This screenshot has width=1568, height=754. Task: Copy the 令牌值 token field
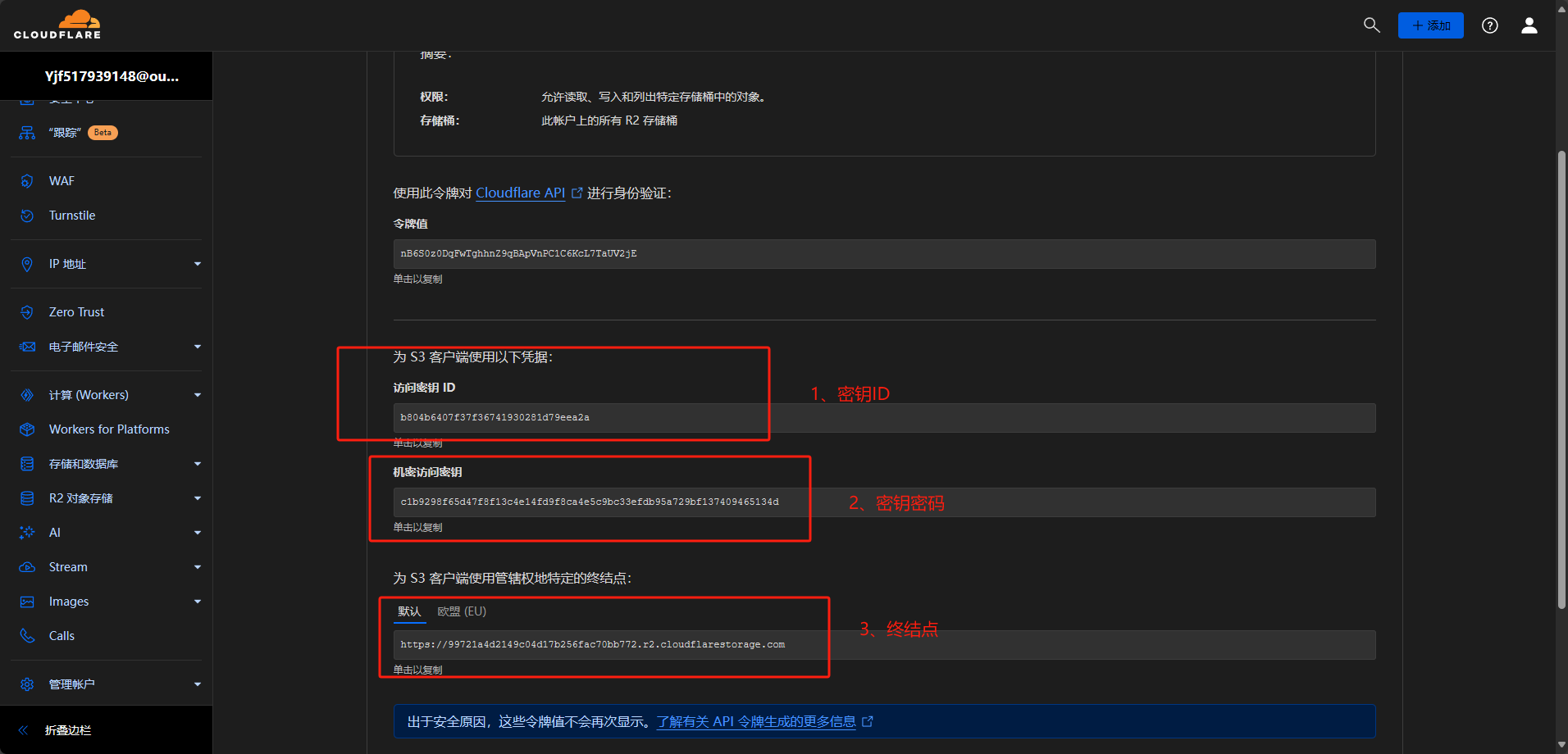point(884,254)
